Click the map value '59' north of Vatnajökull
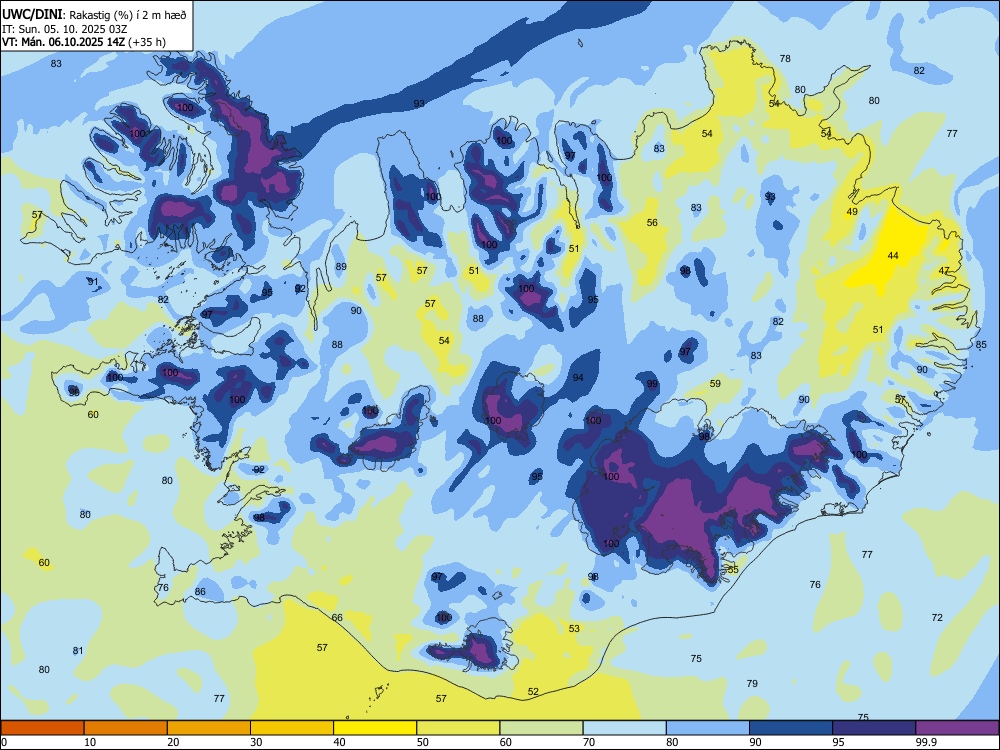Screen dimensions: 1000x750 (715, 384)
